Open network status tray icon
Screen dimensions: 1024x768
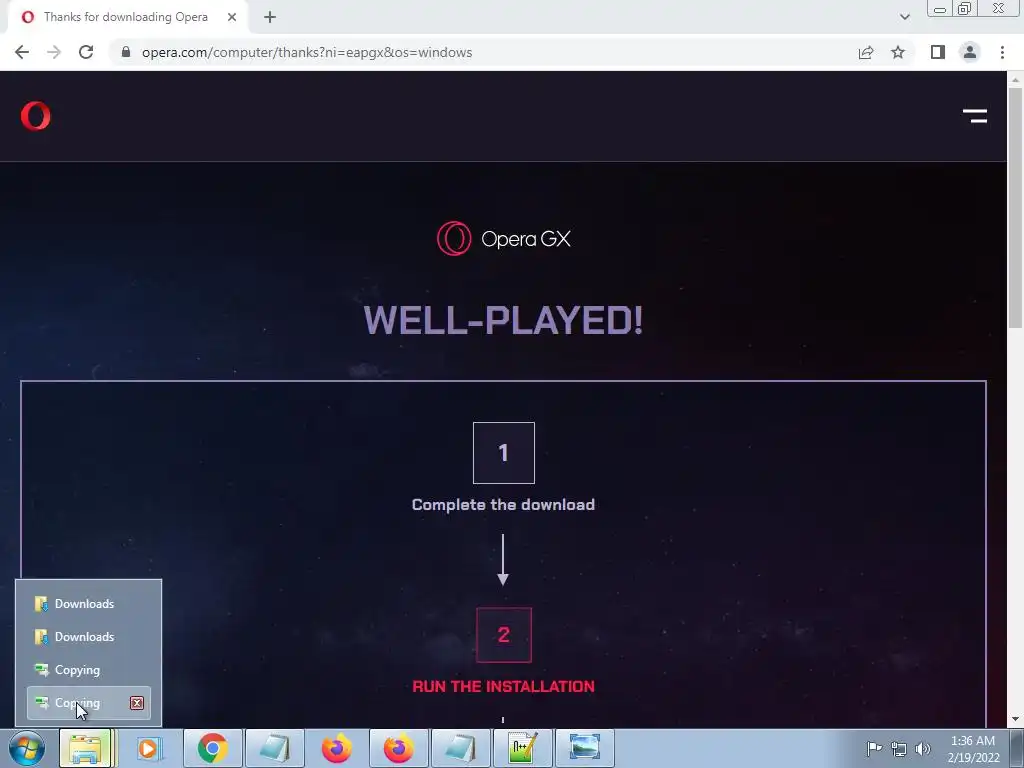click(899, 749)
